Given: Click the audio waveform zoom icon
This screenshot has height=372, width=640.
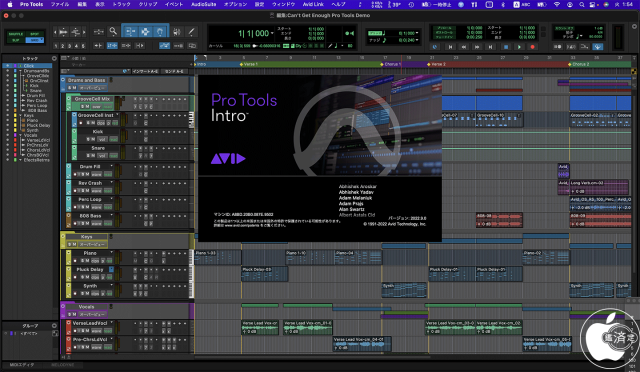Looking at the screenshot, I should [x=63, y=31].
